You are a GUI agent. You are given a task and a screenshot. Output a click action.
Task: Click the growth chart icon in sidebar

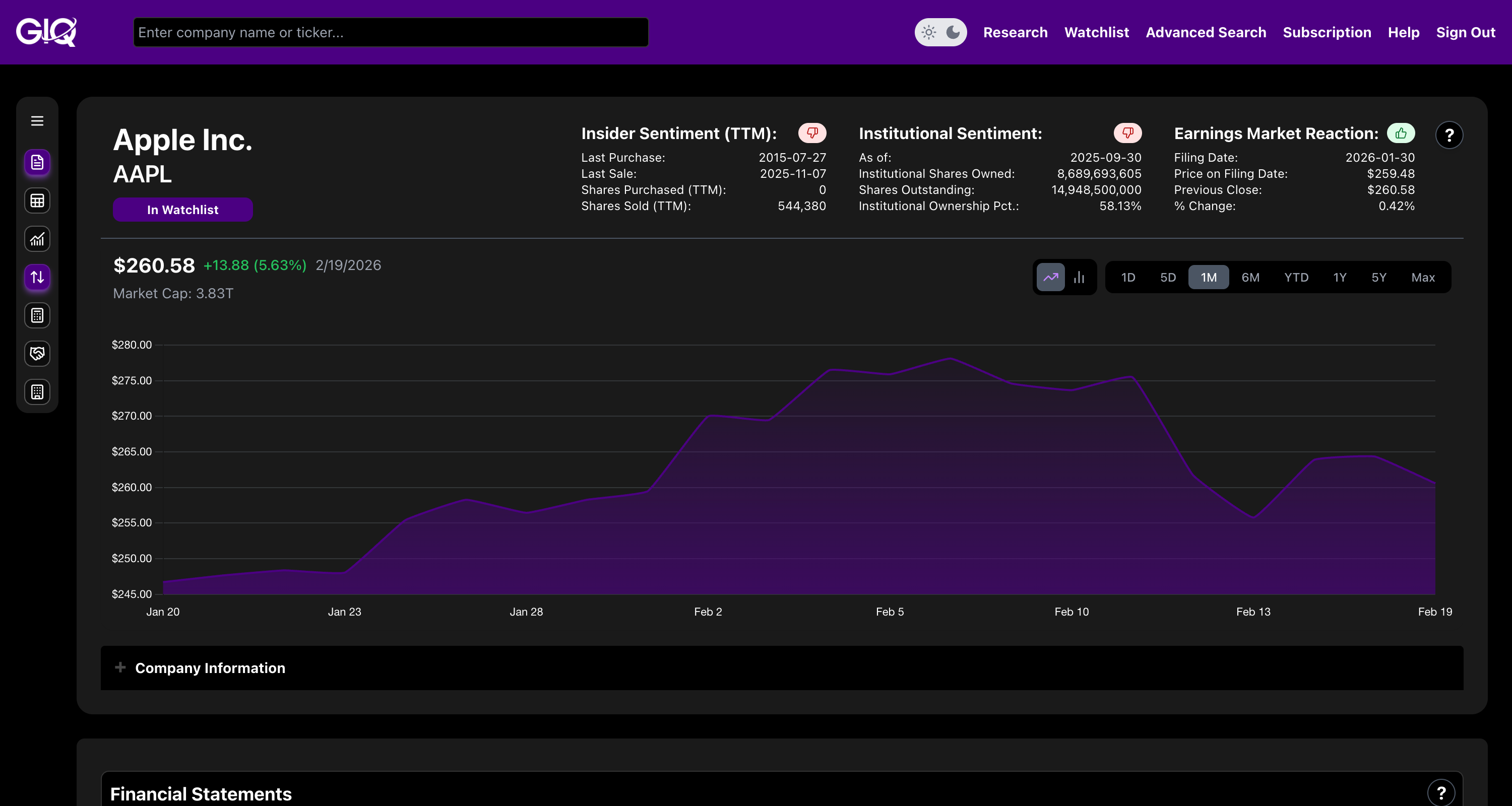point(37,239)
